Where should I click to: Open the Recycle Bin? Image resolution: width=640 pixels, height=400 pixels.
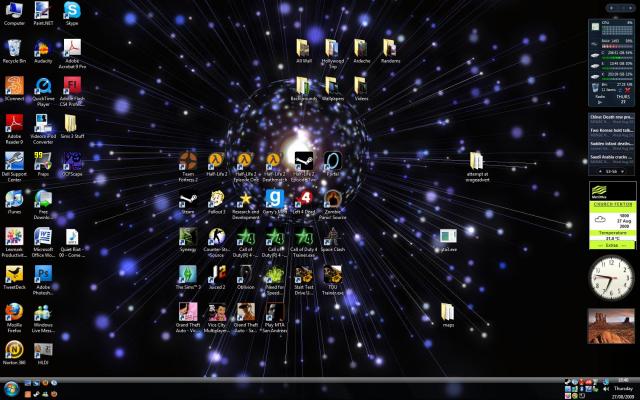coord(14,51)
